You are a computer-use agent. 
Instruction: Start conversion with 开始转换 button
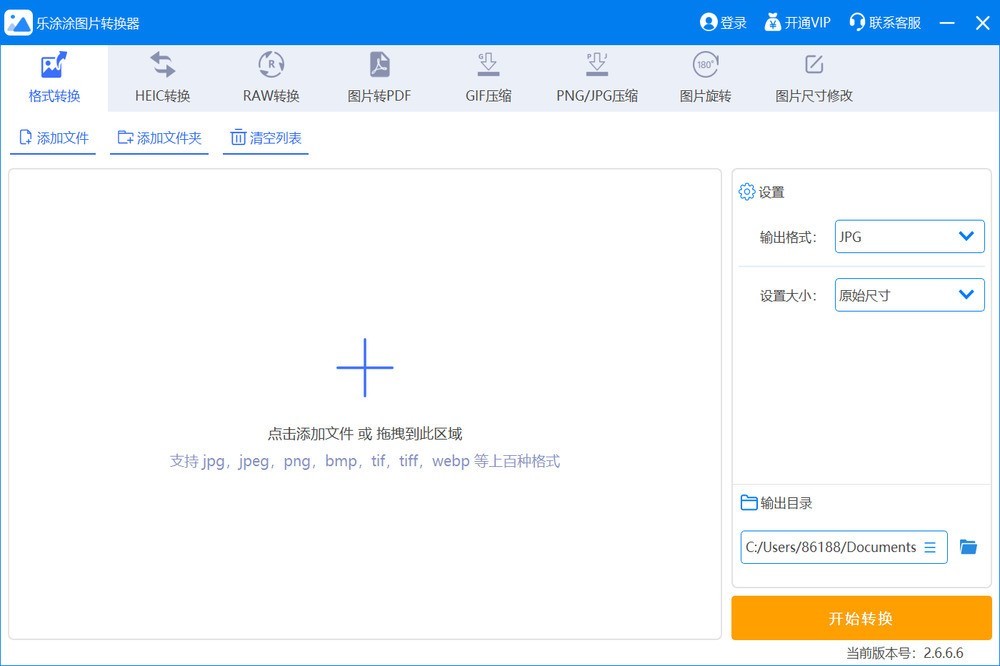861,618
